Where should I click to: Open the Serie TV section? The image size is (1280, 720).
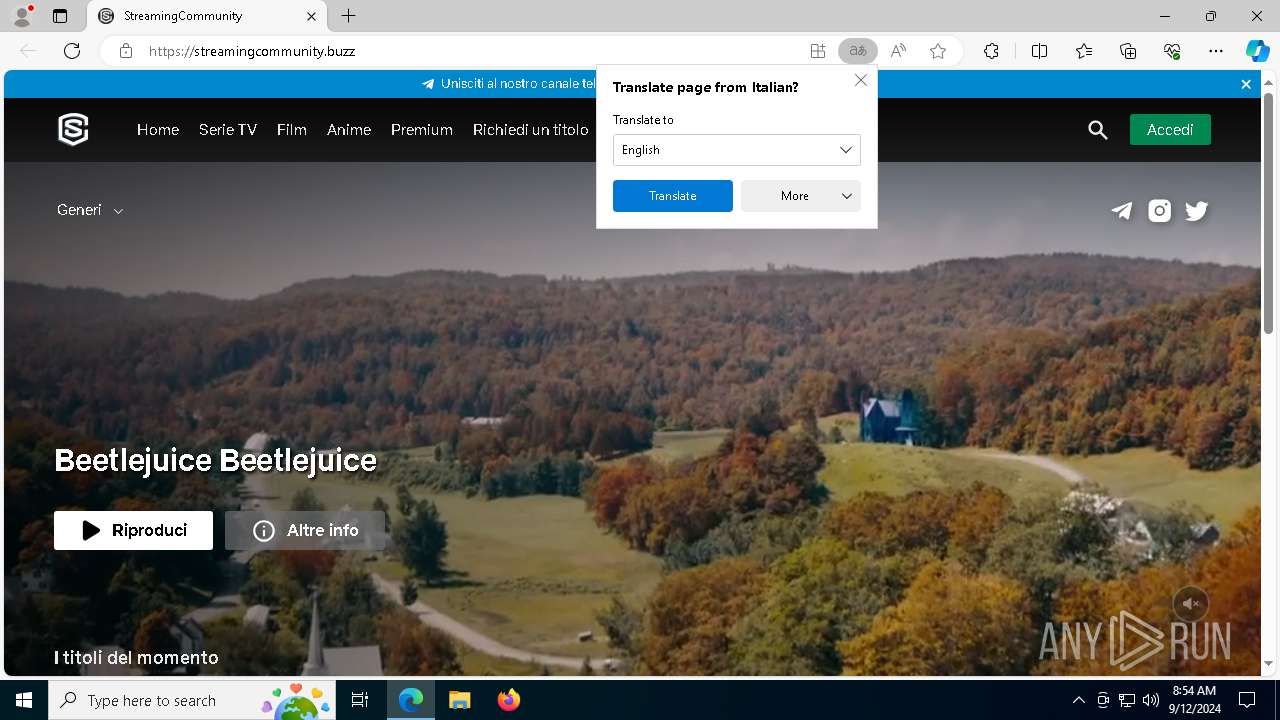point(228,130)
